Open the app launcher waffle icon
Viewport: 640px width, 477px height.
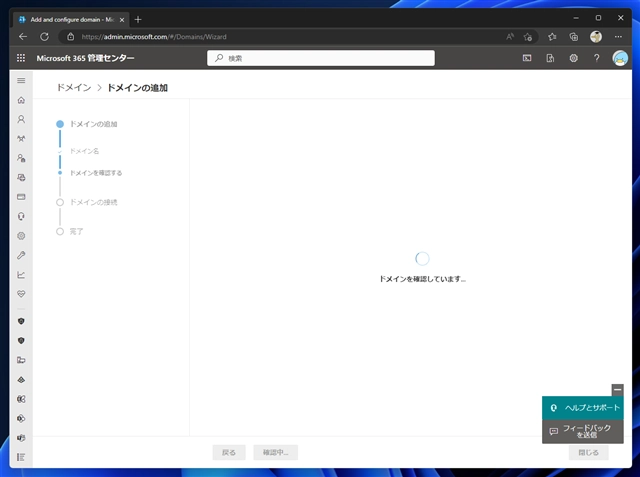pos(21,58)
